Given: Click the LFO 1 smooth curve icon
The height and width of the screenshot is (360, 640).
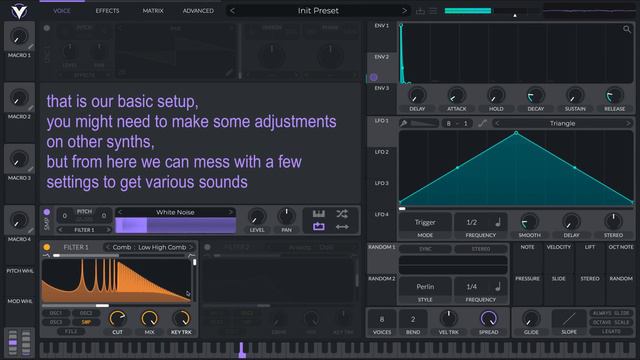Looking at the screenshot, I should [x=482, y=123].
